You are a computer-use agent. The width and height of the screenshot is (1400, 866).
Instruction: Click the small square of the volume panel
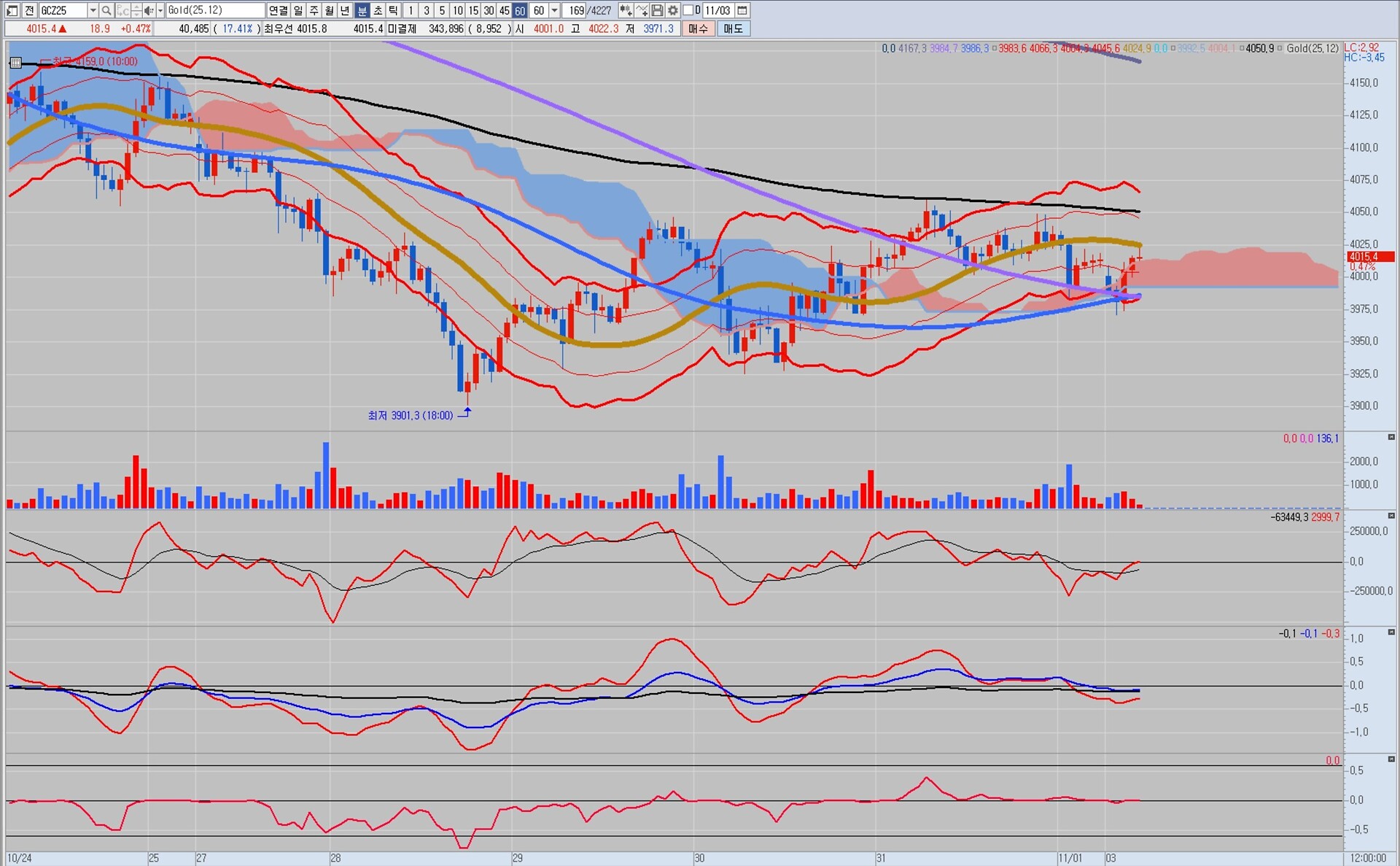point(1391,437)
